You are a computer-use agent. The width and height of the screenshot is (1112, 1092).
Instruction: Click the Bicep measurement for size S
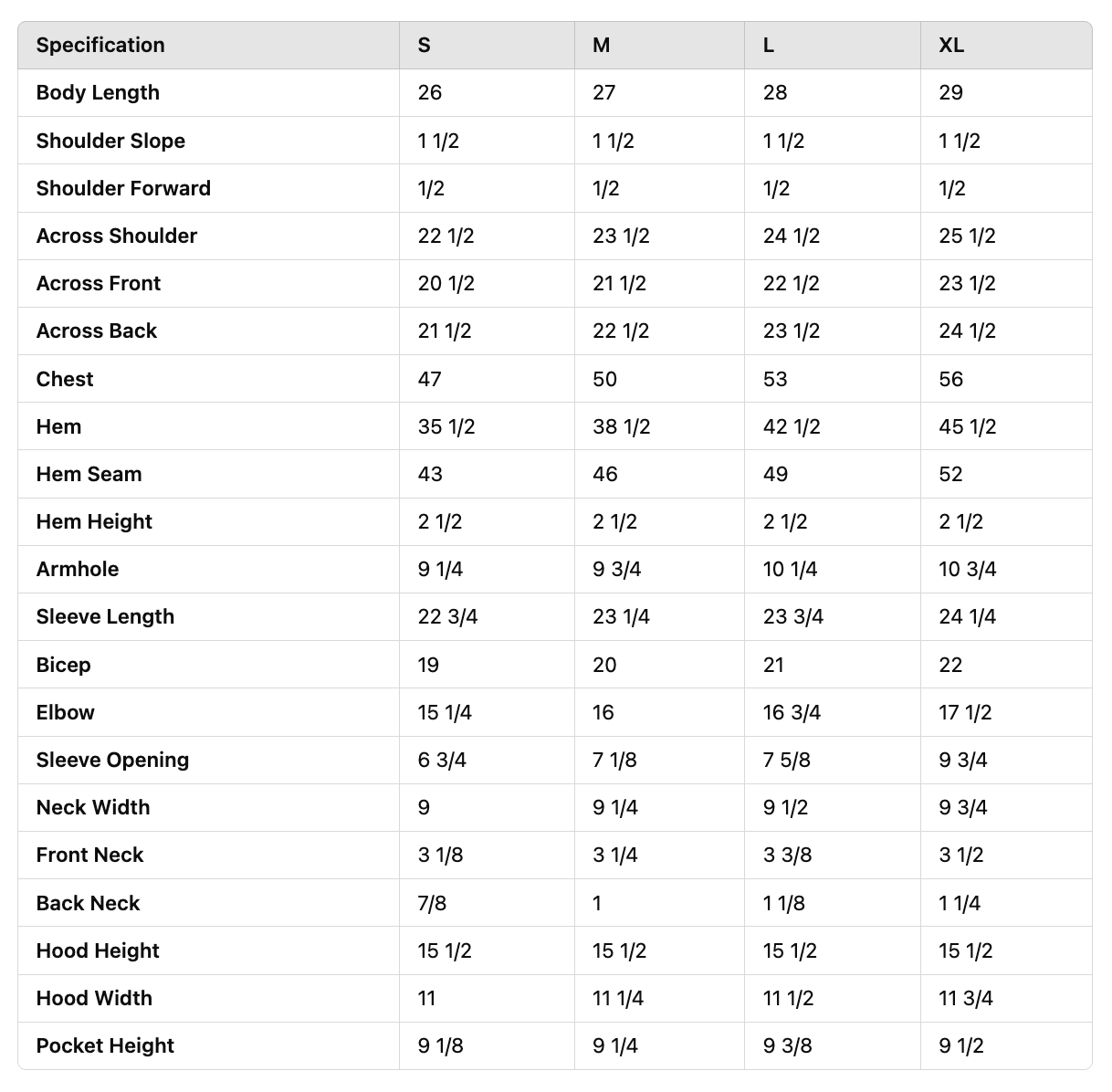coord(428,665)
